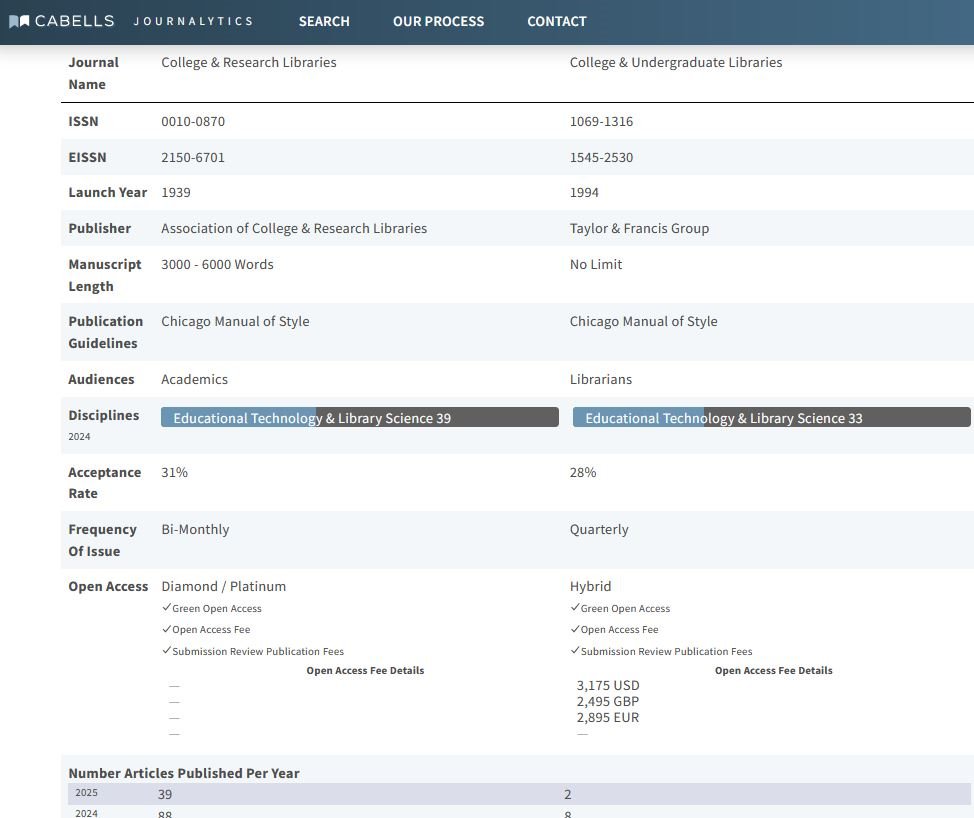Click acceptance rate 28%
974x818 pixels.
tap(583, 472)
